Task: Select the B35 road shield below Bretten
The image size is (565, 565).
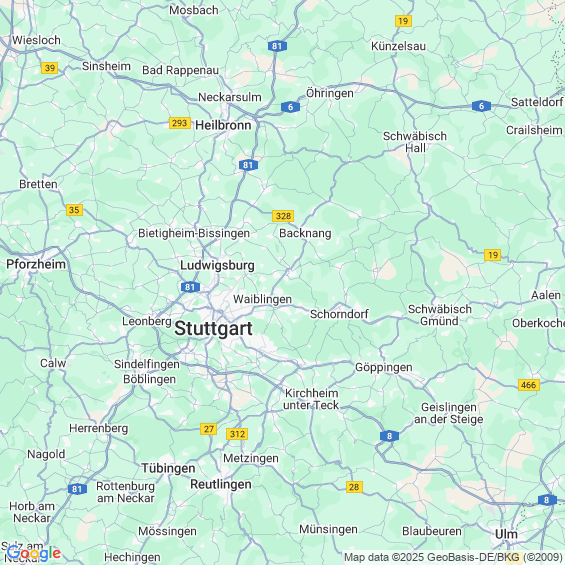Action: (74, 210)
